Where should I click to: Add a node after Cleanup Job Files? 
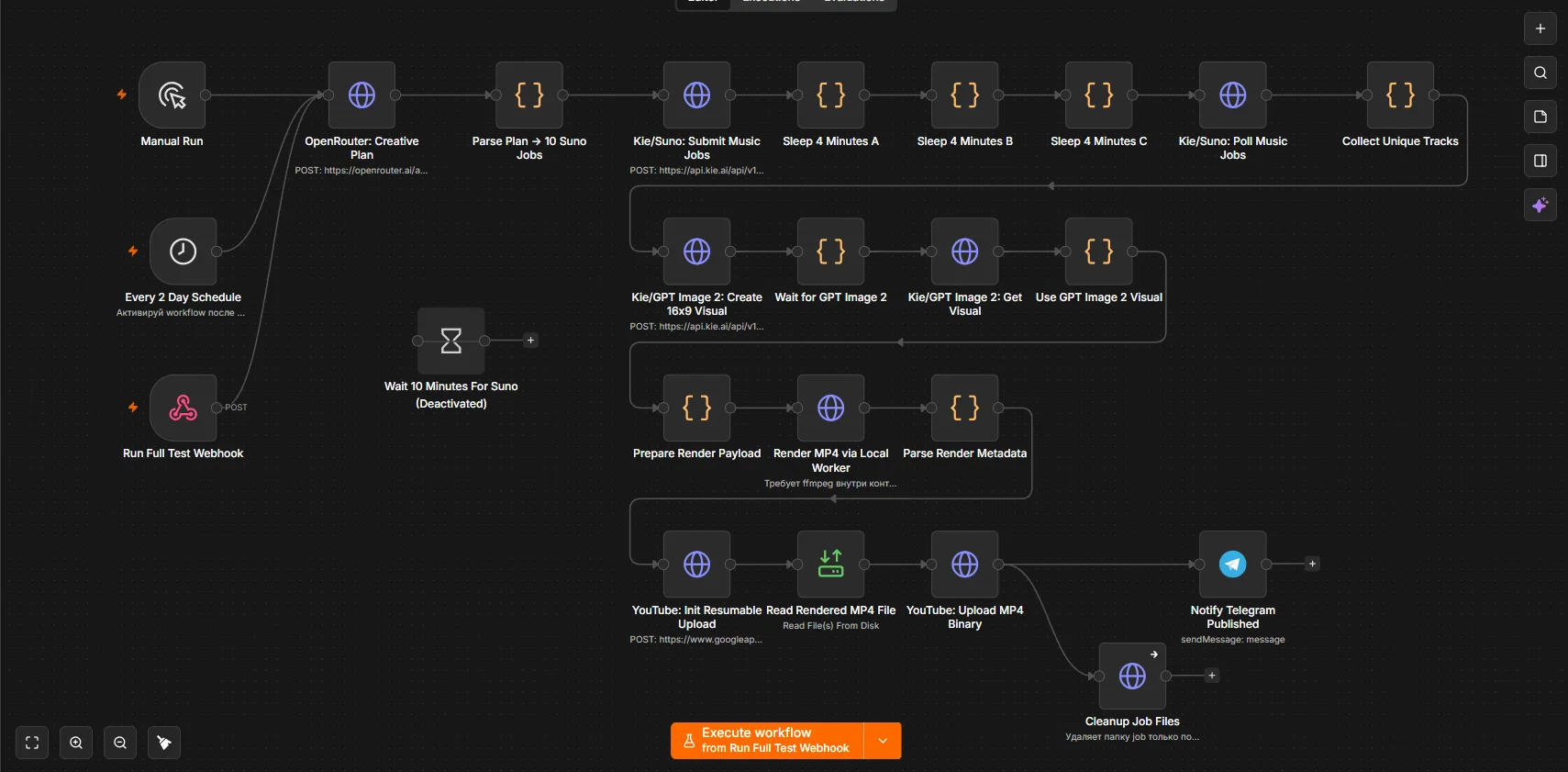[x=1212, y=676]
